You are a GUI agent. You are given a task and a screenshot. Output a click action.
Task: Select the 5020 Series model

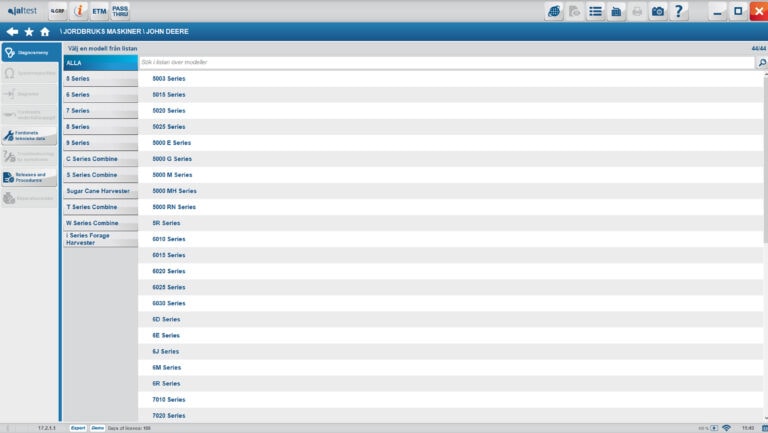(x=451, y=111)
